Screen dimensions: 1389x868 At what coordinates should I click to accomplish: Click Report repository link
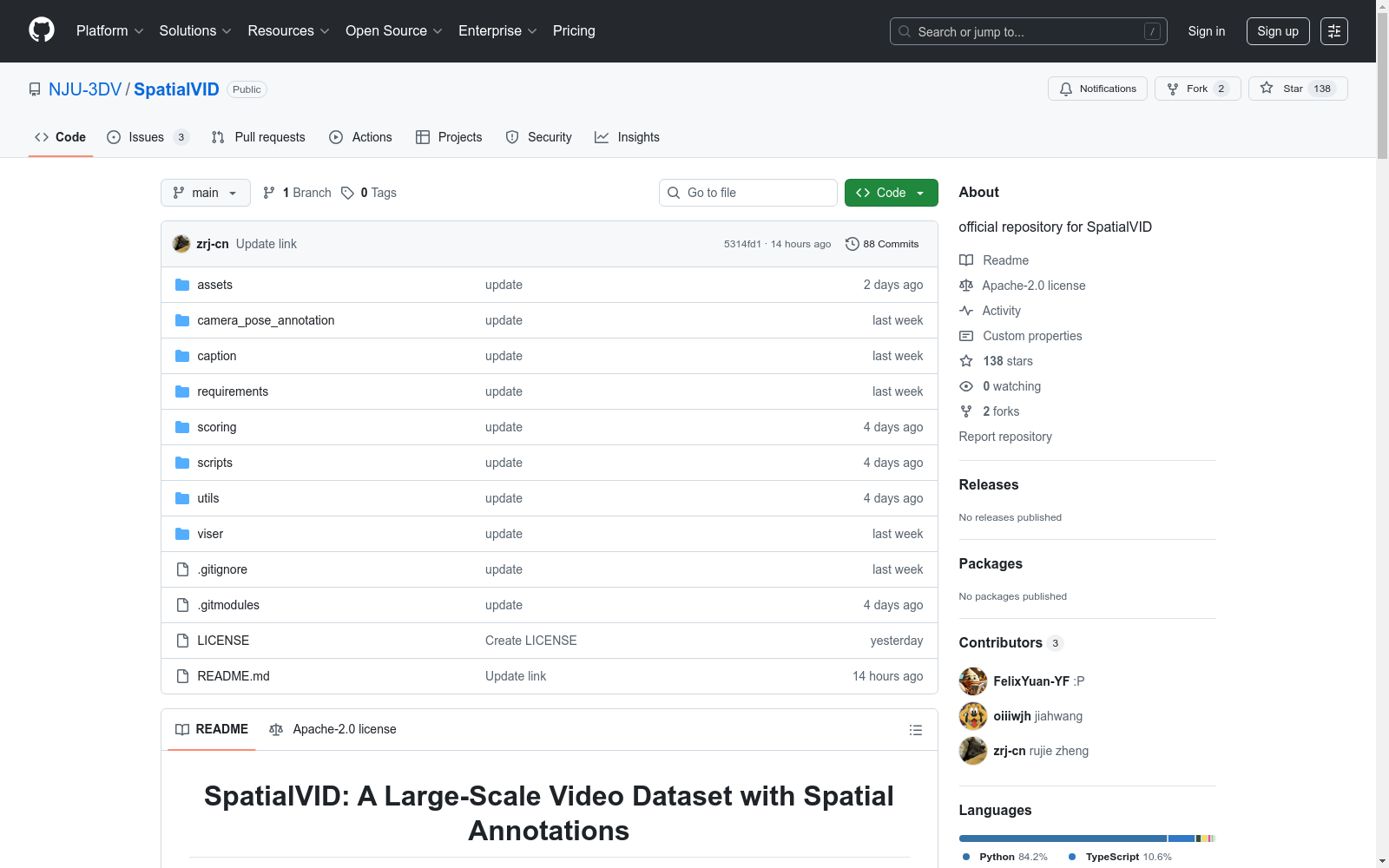(1005, 437)
